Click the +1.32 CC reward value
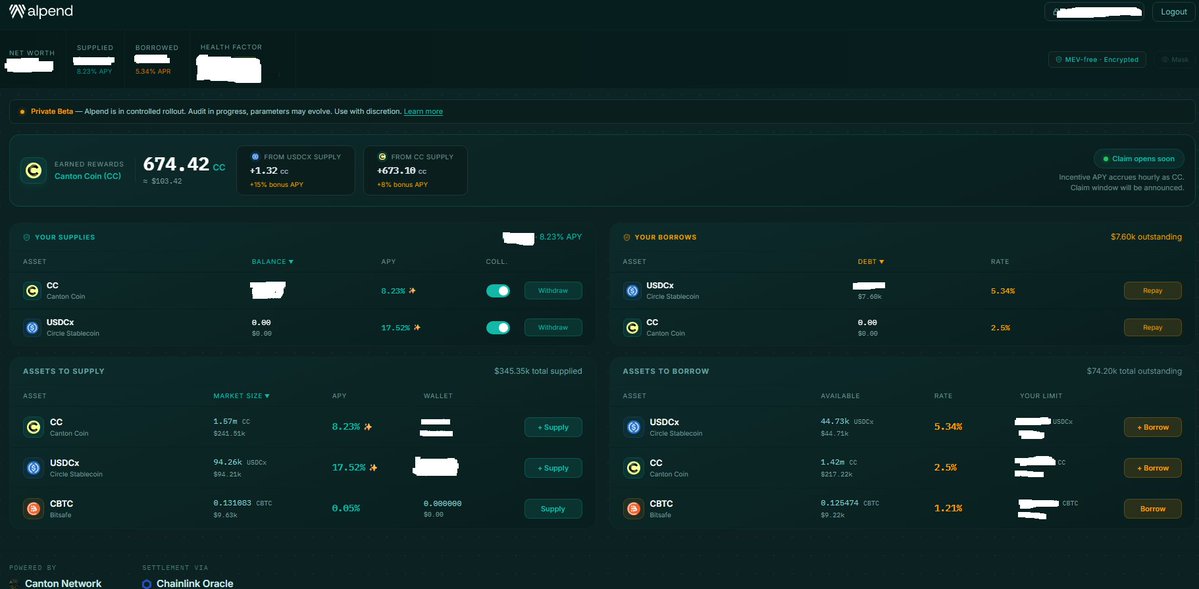Viewport: 1199px width, 589px height. (x=269, y=171)
